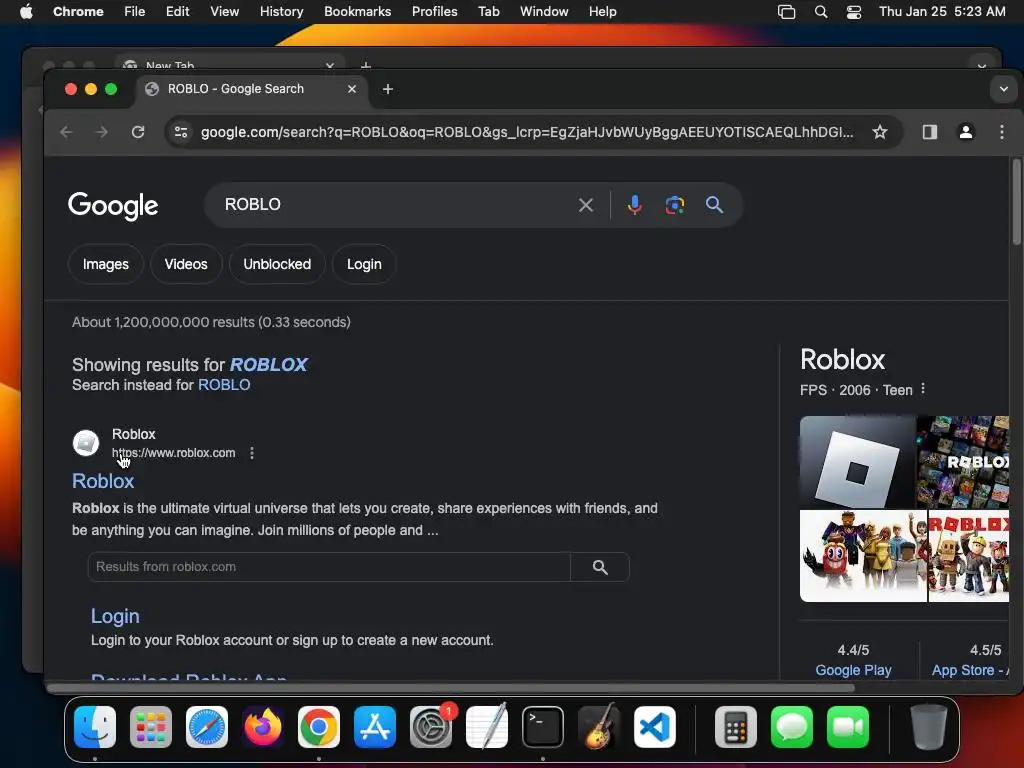
Task: Open more options for roblox.com result
Action: tap(252, 453)
